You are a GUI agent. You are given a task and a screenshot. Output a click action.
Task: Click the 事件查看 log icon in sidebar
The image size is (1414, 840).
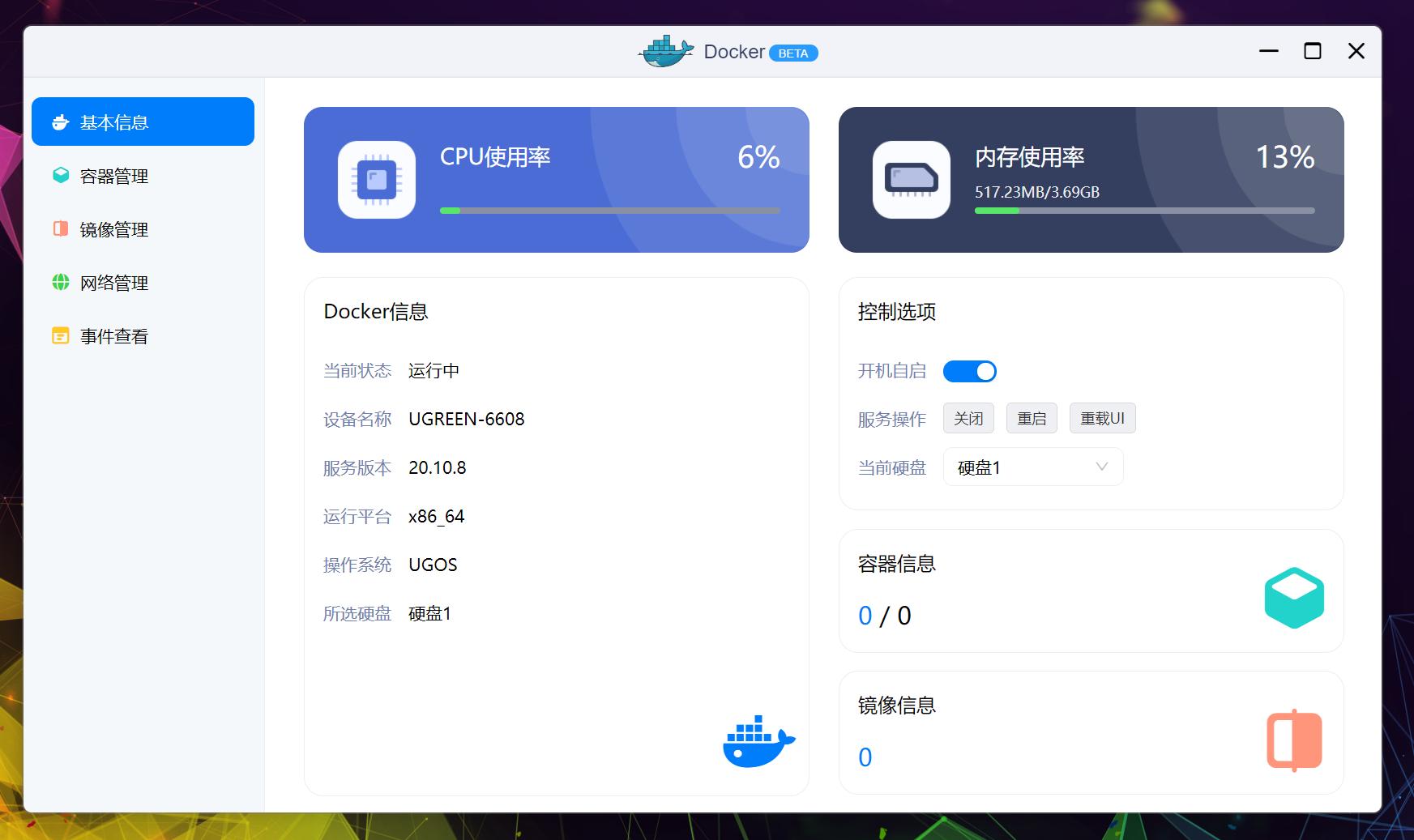click(x=60, y=335)
